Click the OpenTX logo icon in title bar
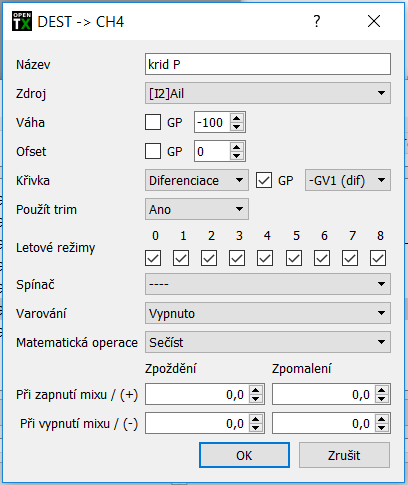Screen dimensions: 408x485 click(x=22, y=21)
